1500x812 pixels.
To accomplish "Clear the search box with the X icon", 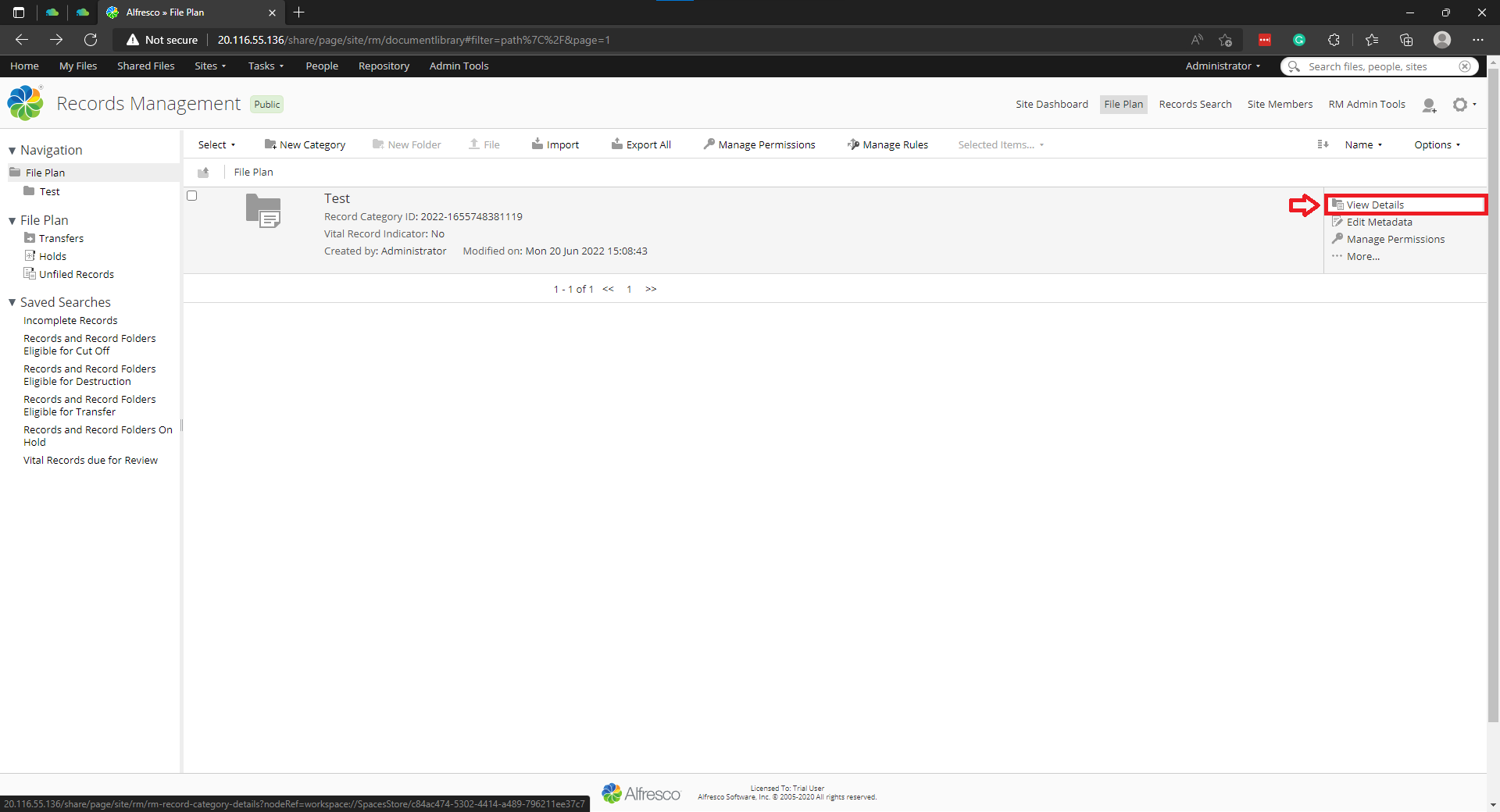I will (1465, 66).
